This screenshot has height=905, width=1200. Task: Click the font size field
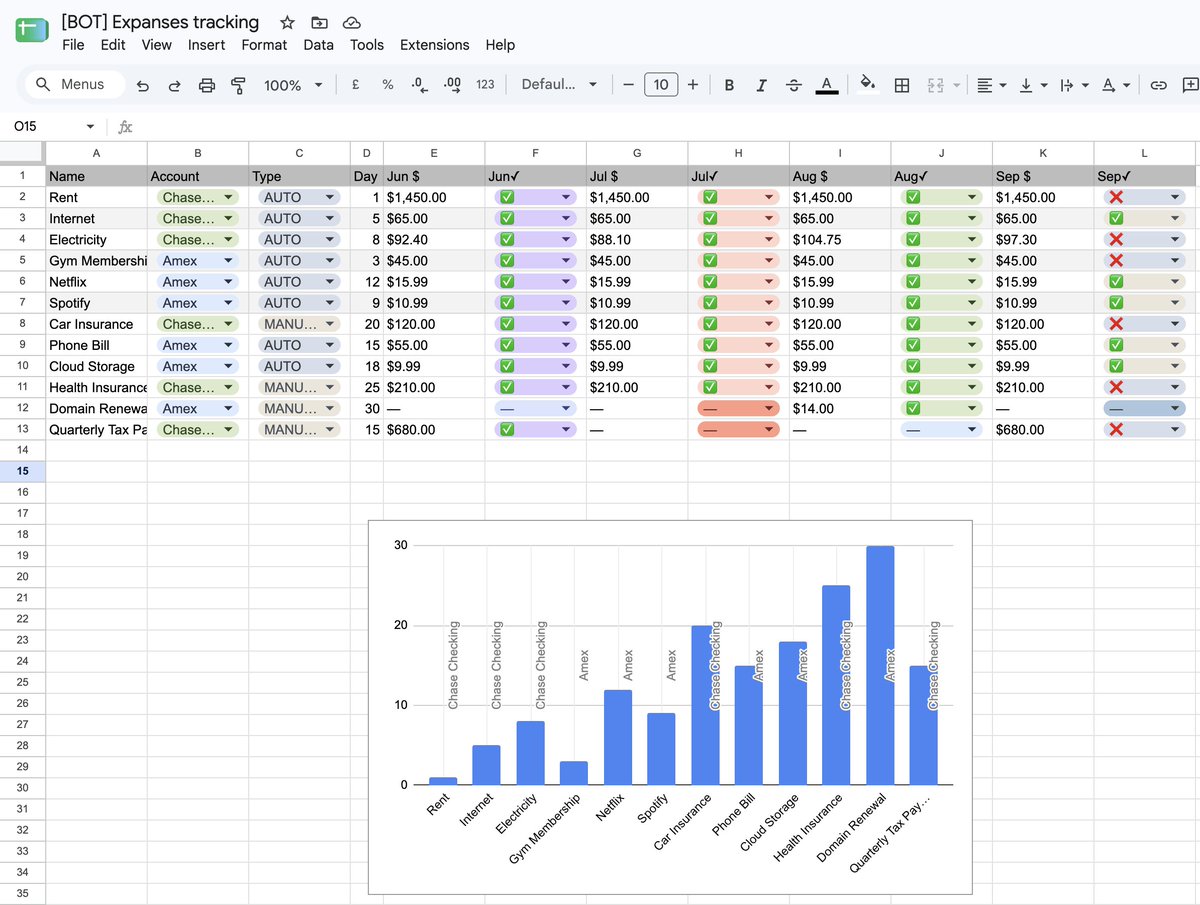(661, 85)
